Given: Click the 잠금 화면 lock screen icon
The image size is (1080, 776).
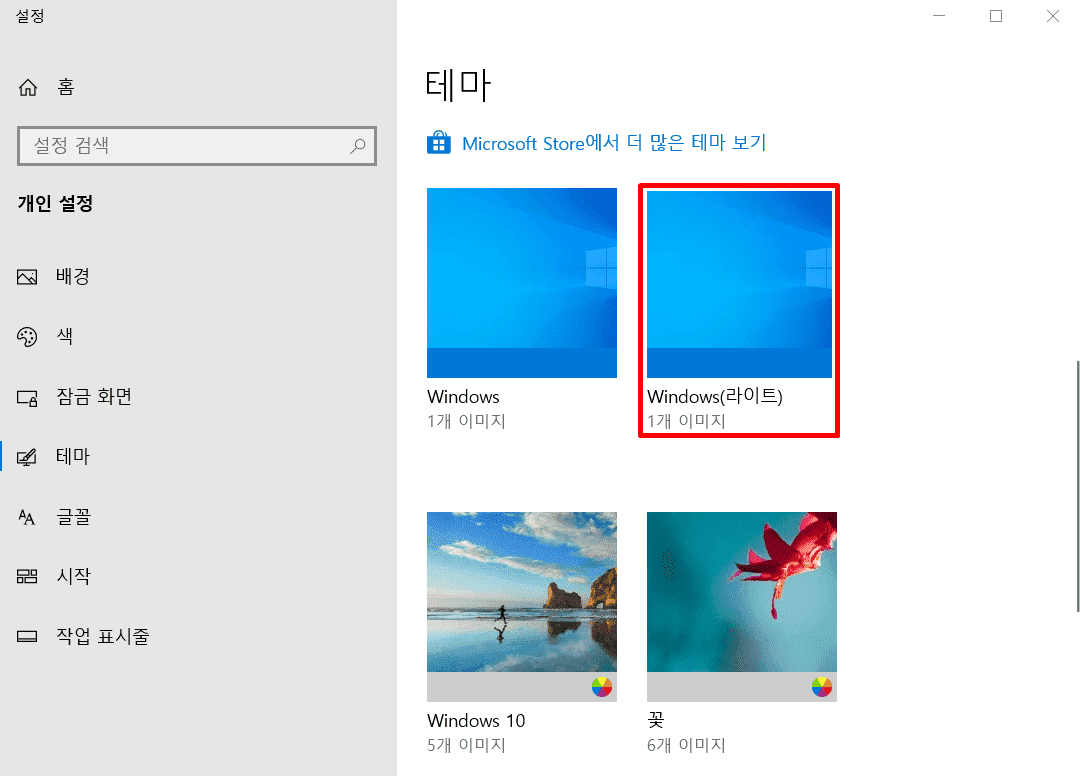Looking at the screenshot, I should [27, 397].
